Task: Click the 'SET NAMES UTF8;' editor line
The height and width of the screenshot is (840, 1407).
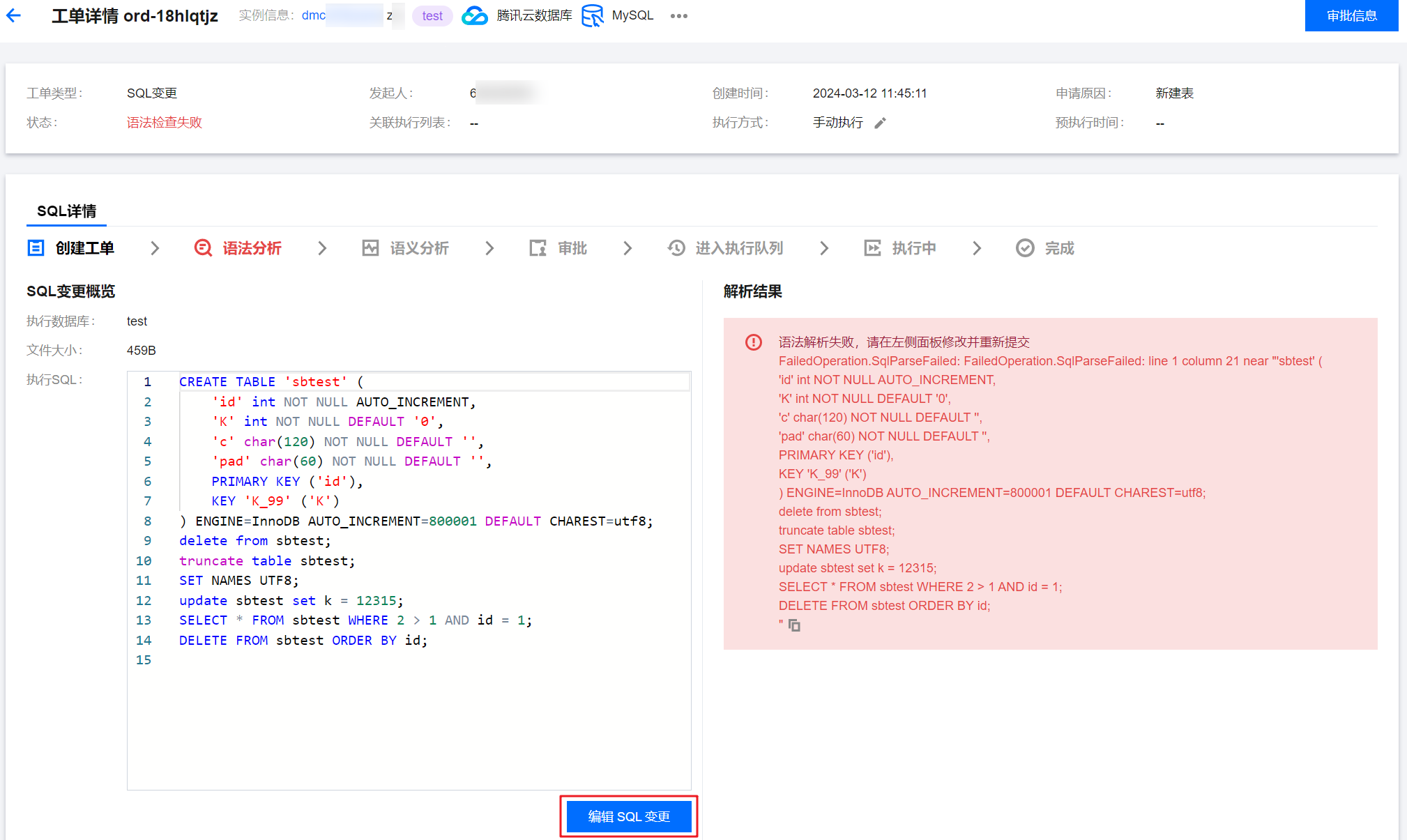Action: click(239, 581)
